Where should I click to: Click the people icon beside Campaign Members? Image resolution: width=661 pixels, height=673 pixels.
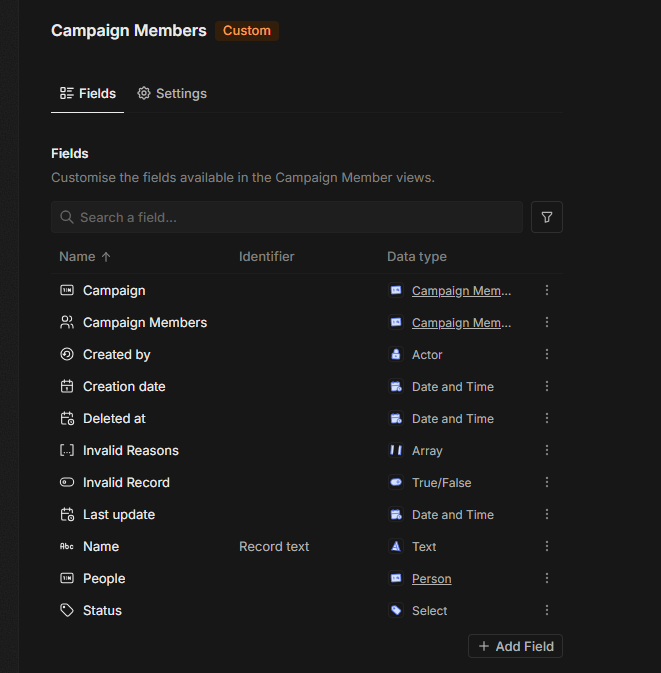pyautogui.click(x=67, y=323)
